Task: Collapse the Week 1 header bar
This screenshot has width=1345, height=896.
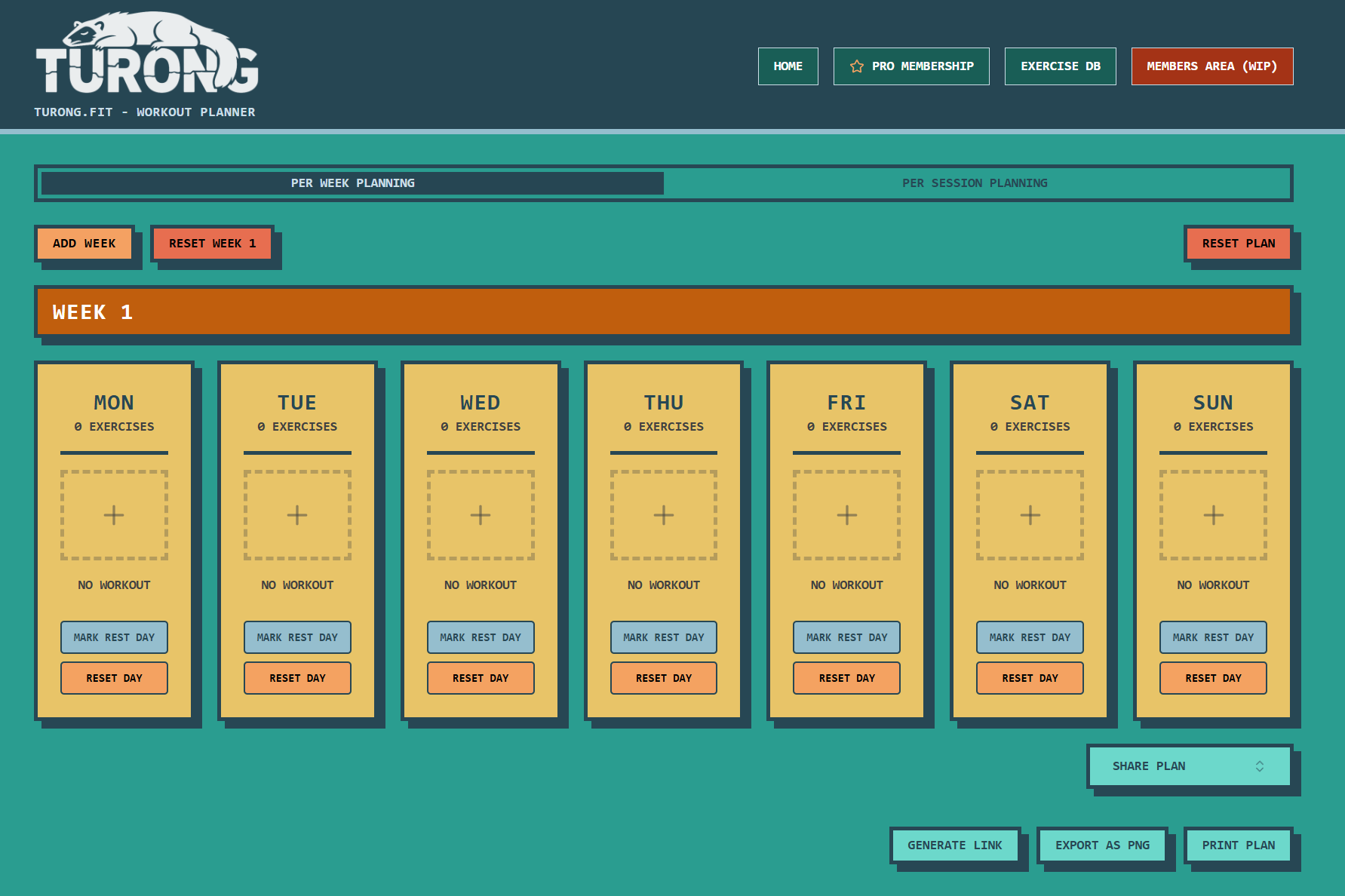Action: (x=663, y=312)
